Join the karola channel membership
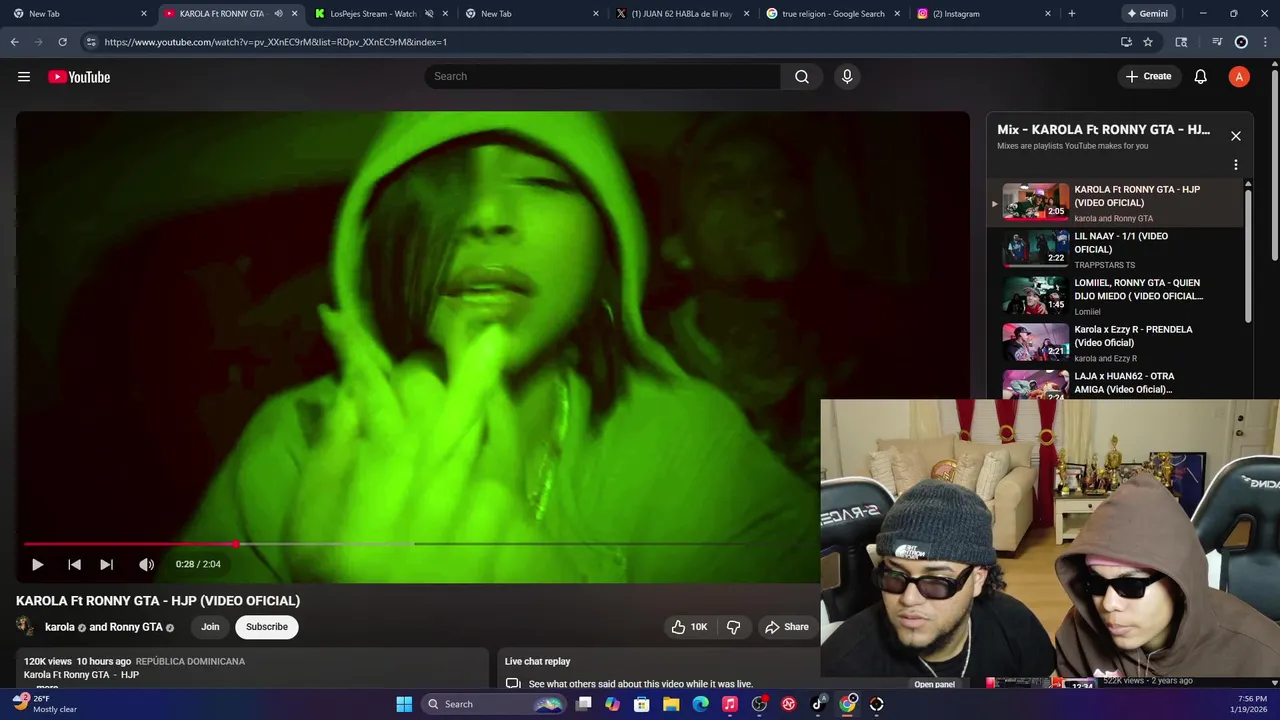Image resolution: width=1280 pixels, height=720 pixels. (210, 627)
